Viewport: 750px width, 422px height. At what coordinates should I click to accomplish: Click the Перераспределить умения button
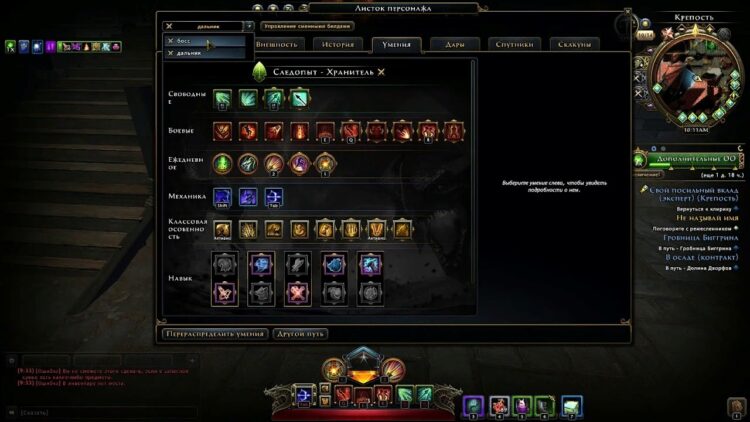click(215, 334)
